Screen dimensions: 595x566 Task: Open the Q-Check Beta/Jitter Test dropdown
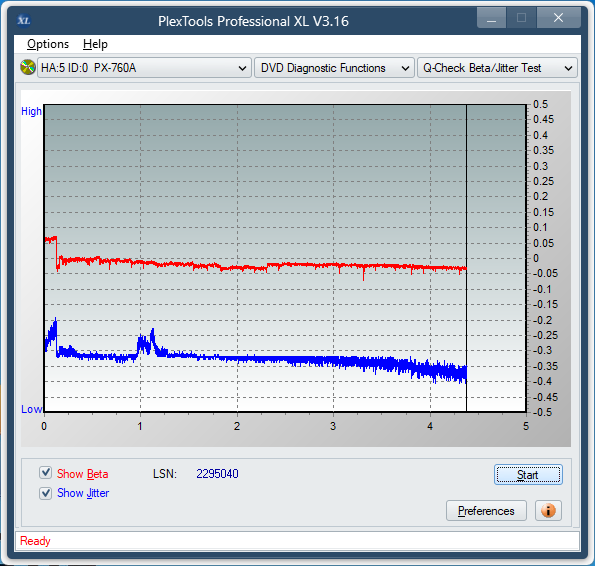[497, 68]
